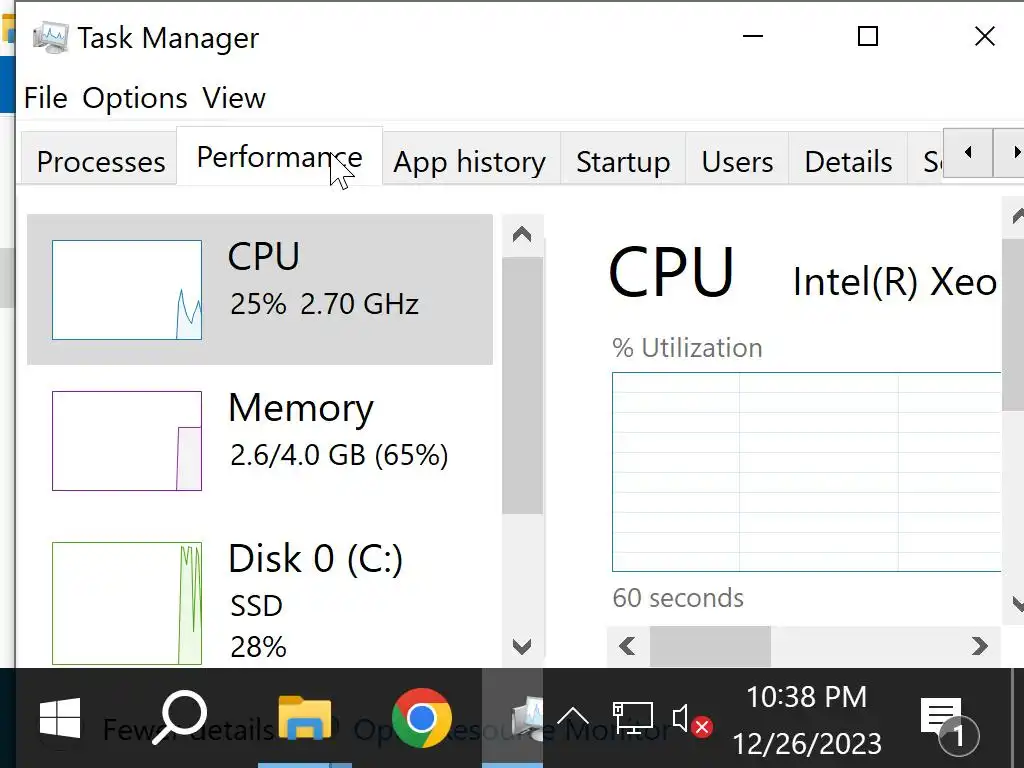Open taskbar Search magnifier icon
1024x768 pixels.
click(183, 718)
